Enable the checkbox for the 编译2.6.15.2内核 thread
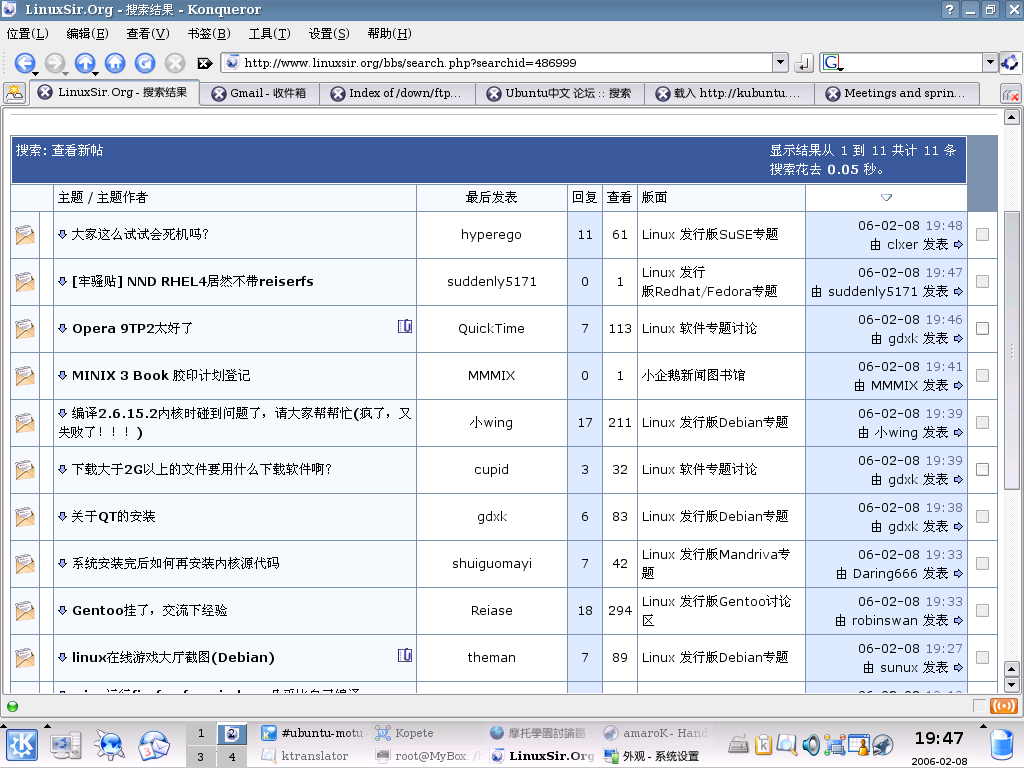This screenshot has height=768, width=1024. tap(982, 423)
